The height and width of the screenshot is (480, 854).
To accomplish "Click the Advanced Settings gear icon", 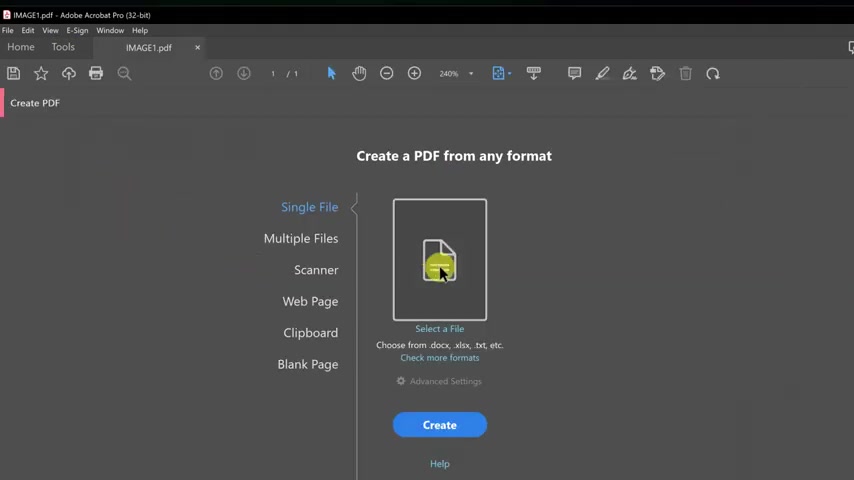I will click(401, 381).
